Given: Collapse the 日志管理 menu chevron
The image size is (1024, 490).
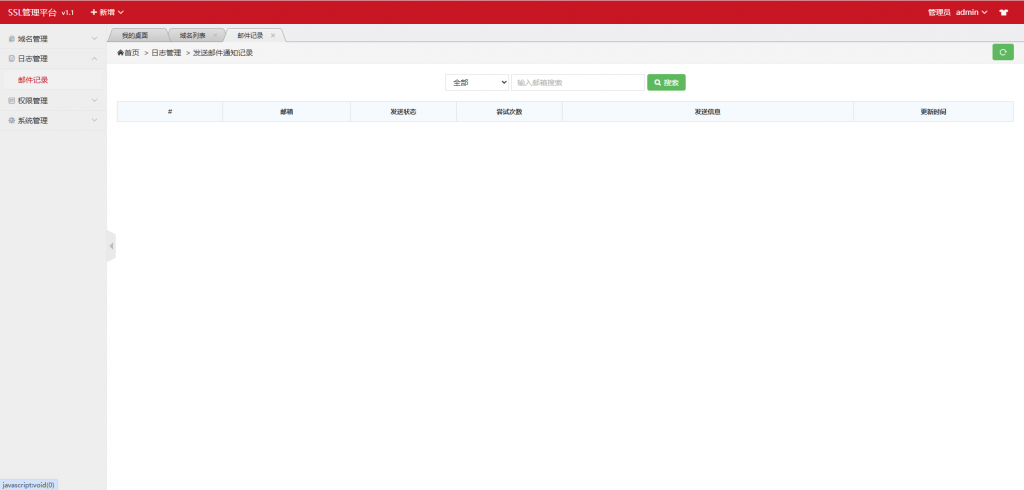Looking at the screenshot, I should 95,59.
